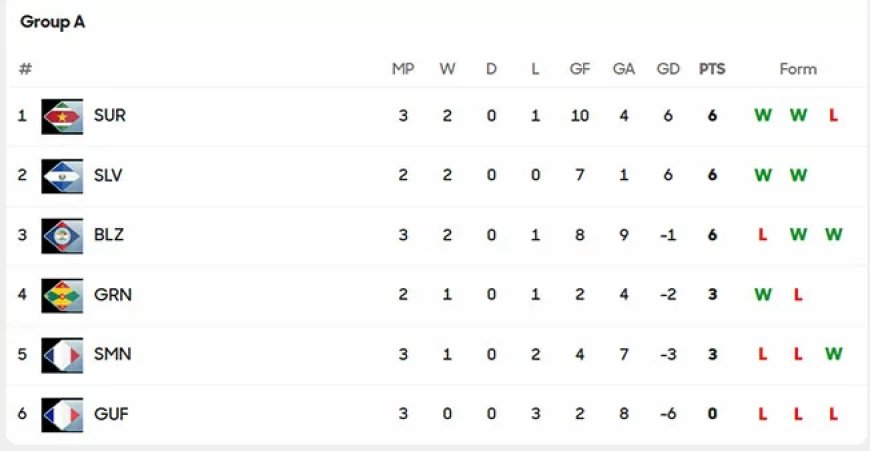Click BLZ's red L form result

763,235
